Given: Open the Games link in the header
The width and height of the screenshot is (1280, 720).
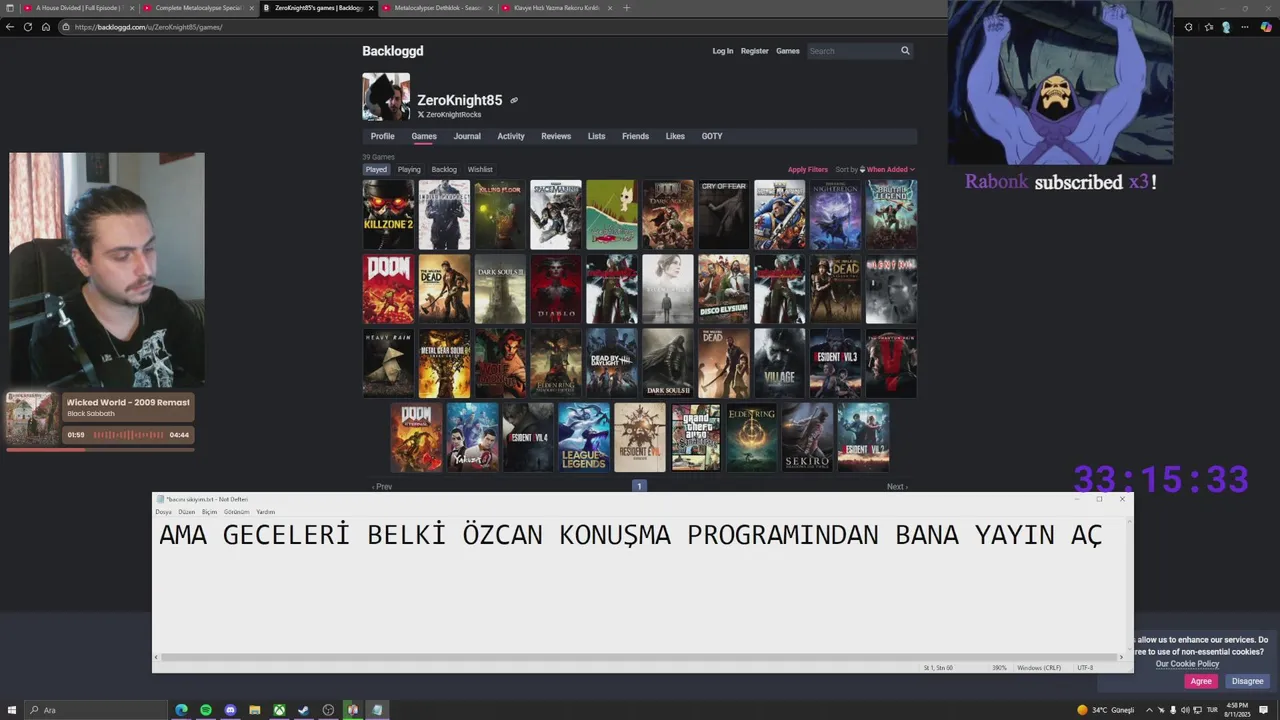Looking at the screenshot, I should [x=788, y=51].
